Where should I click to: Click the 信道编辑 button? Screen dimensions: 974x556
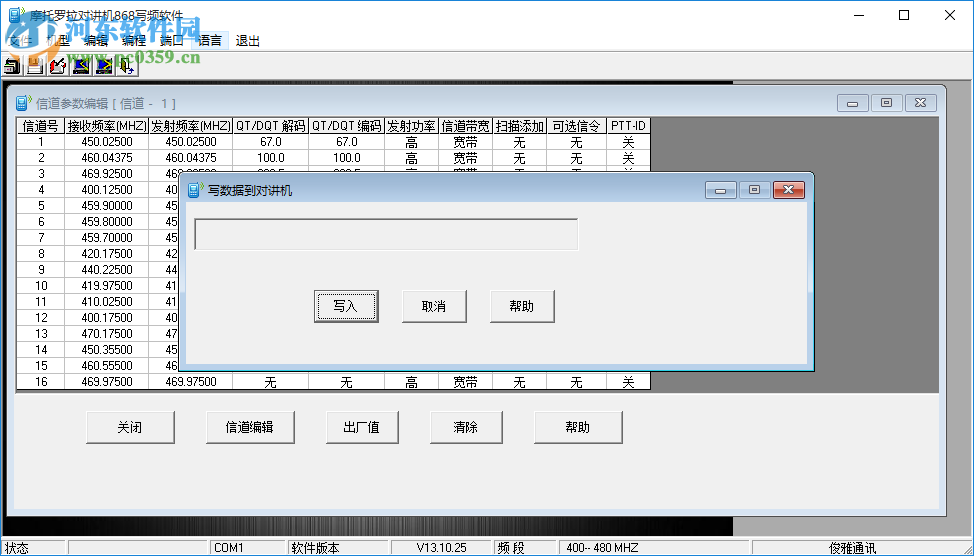pos(250,427)
